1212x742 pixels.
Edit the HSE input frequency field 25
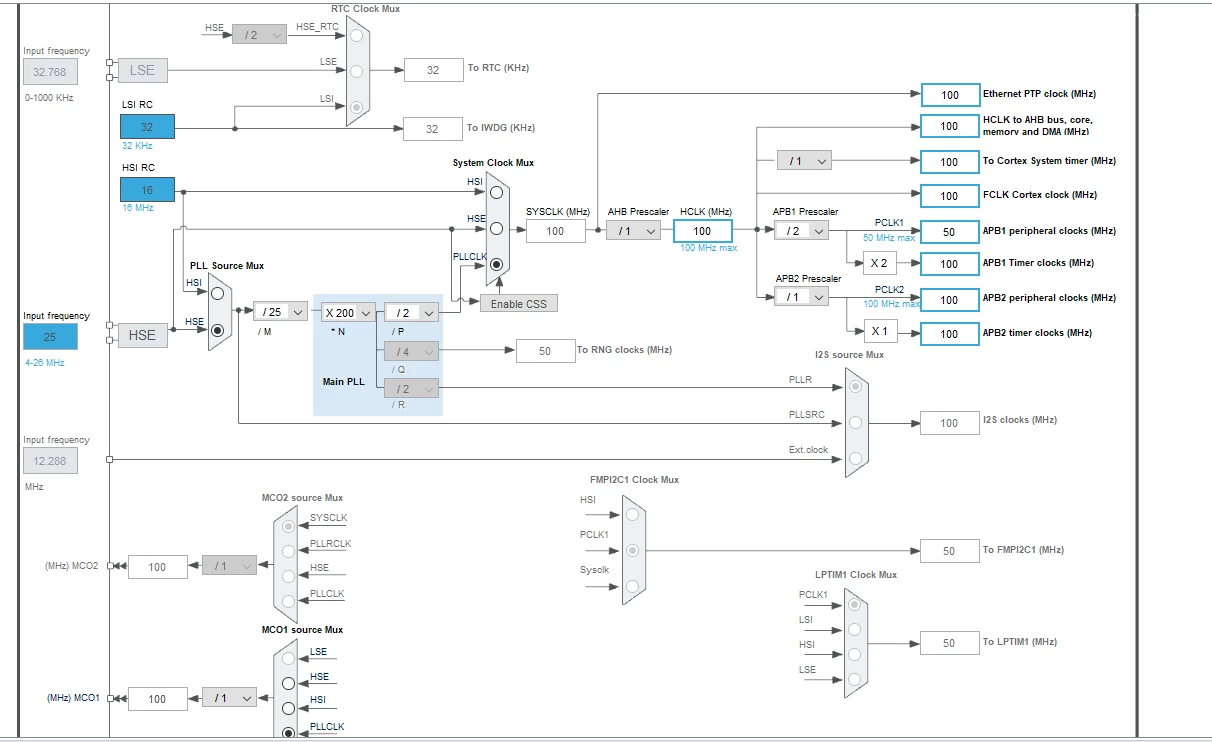[50, 337]
